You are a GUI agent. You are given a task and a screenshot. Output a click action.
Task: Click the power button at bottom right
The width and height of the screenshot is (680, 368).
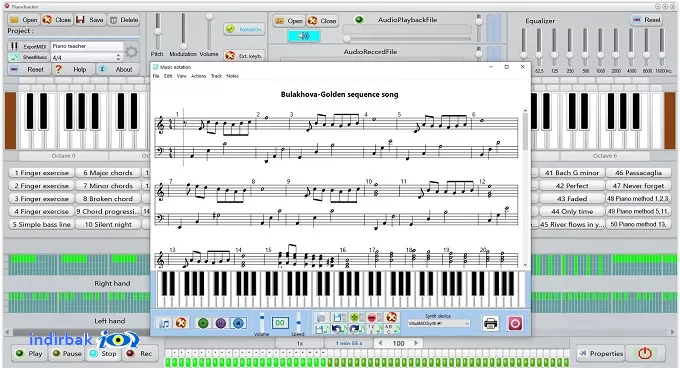point(645,353)
